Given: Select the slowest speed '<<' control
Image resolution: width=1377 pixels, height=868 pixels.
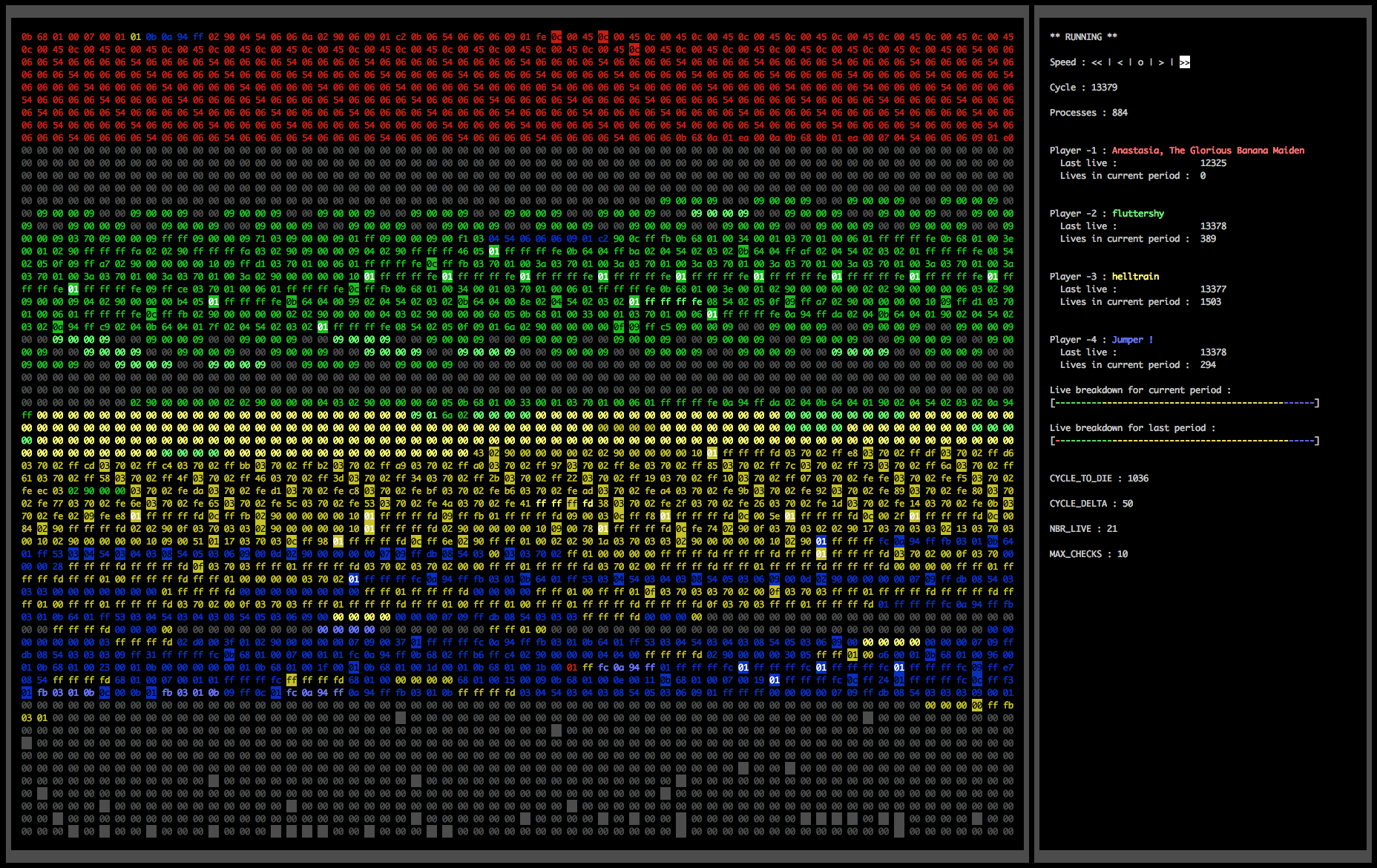Looking at the screenshot, I should [x=1097, y=62].
